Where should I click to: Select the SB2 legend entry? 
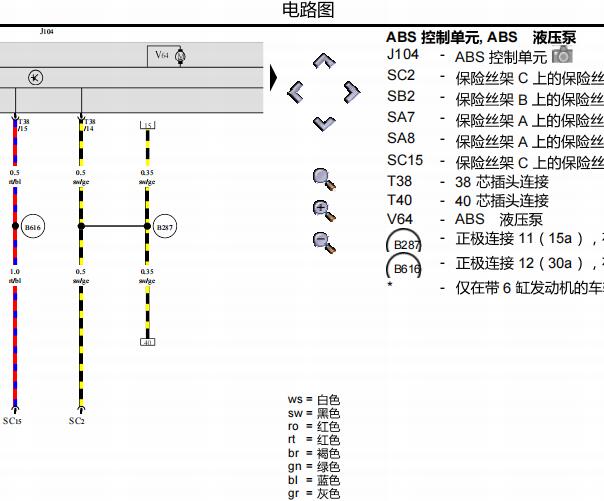[495, 98]
